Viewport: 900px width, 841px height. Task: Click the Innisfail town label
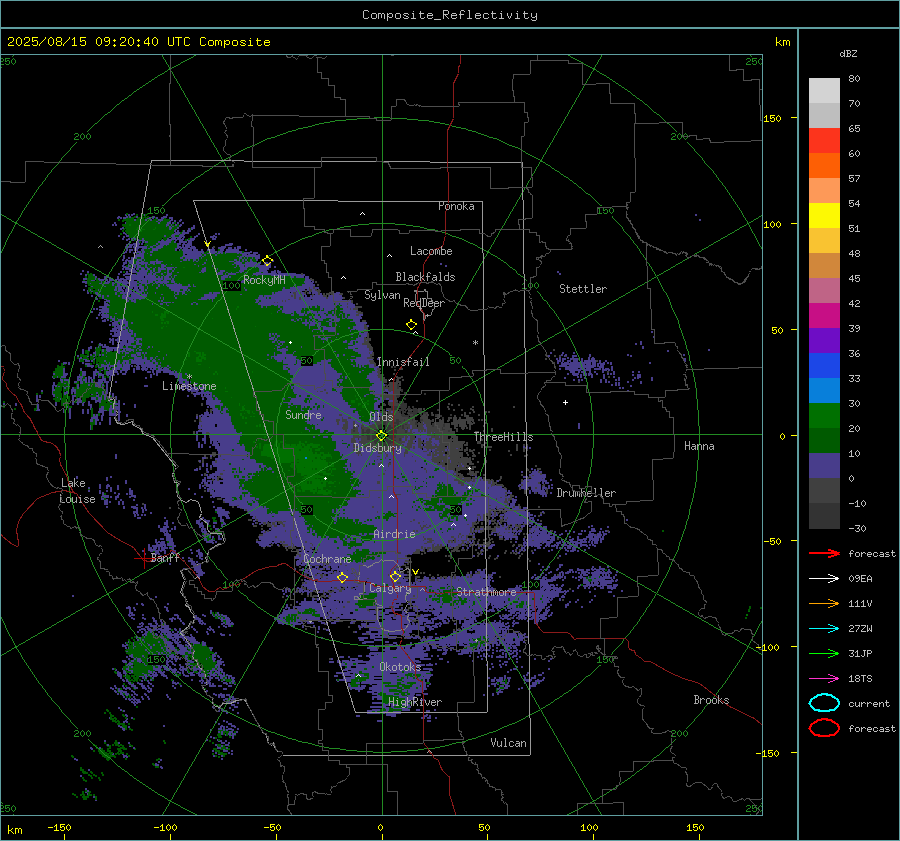tap(403, 362)
